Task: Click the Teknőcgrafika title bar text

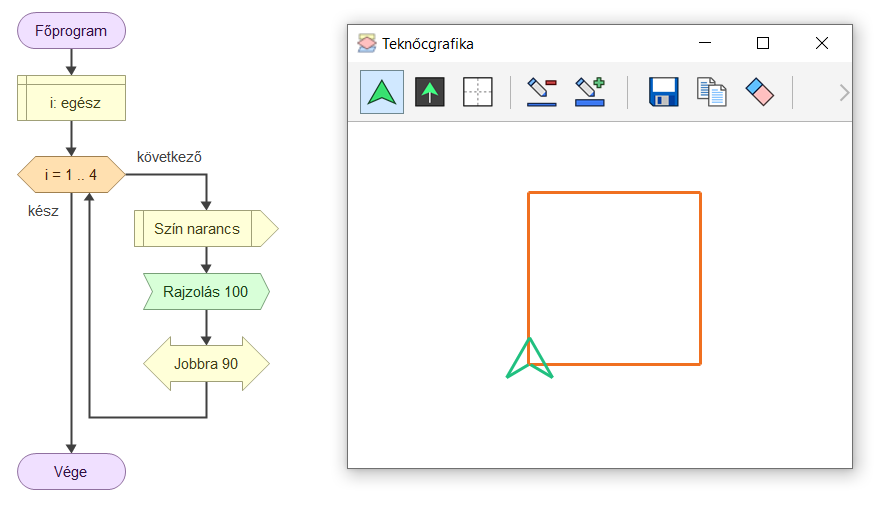Action: click(428, 44)
